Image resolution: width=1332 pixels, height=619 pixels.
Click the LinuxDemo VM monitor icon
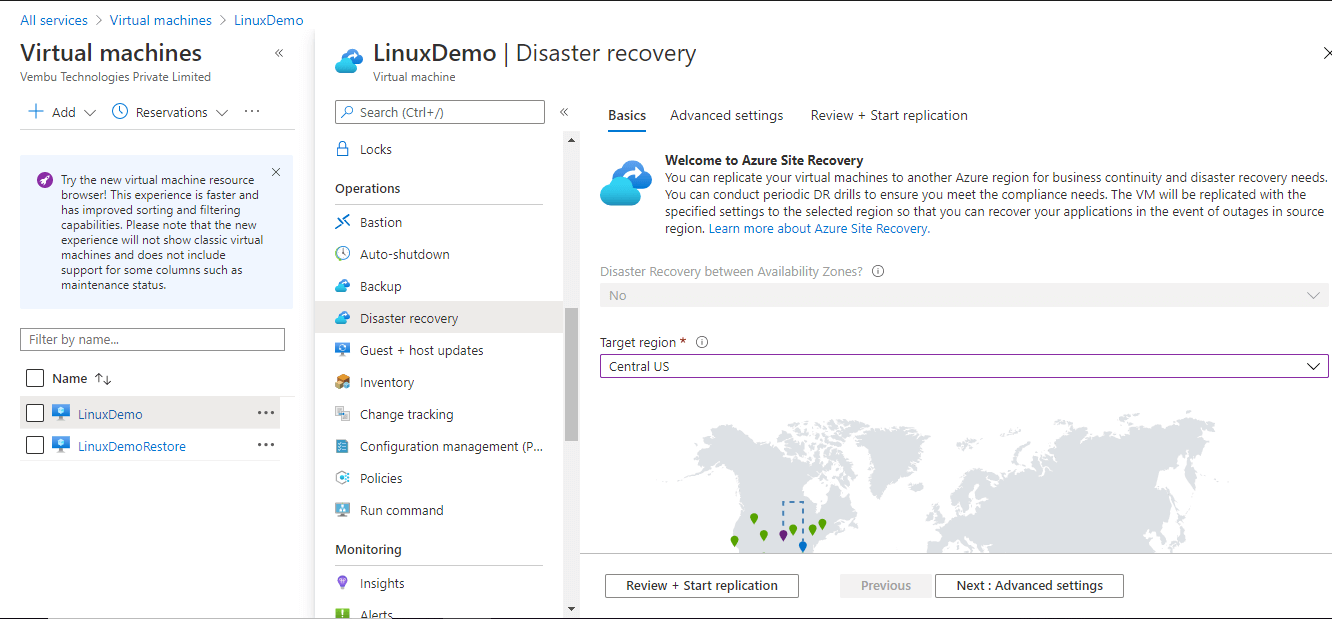point(61,413)
